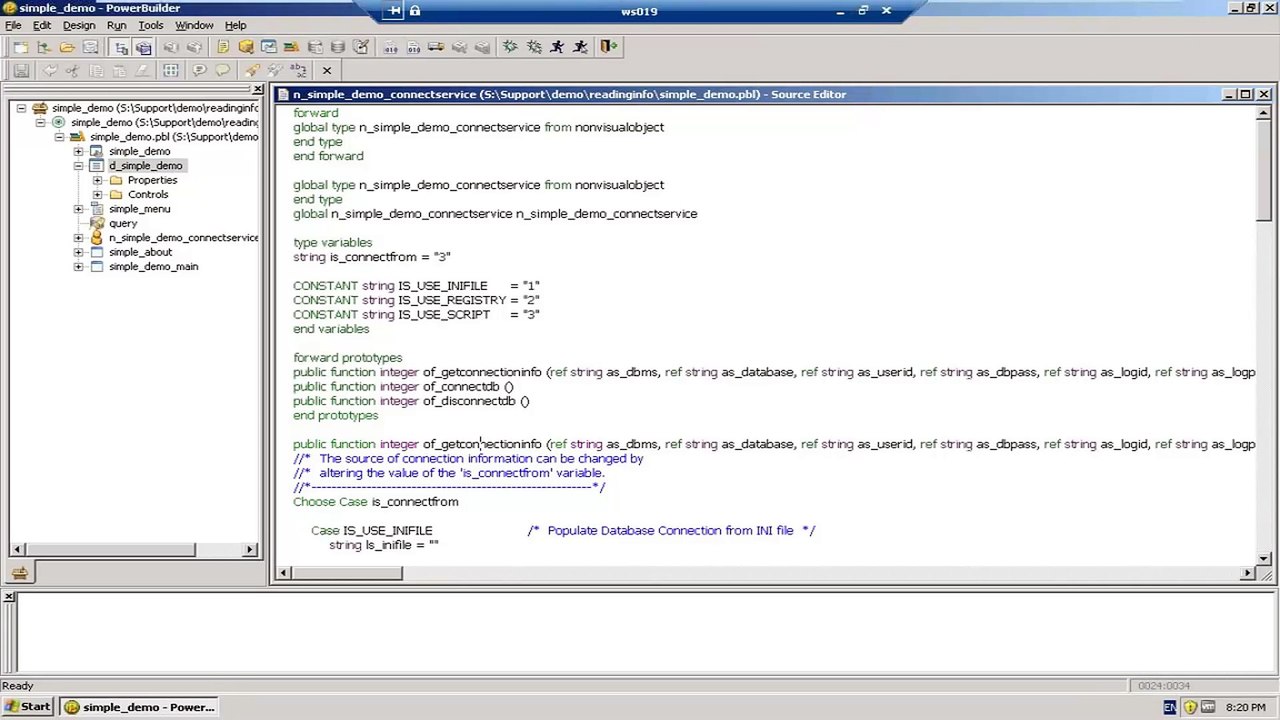Image resolution: width=1280 pixels, height=720 pixels.
Task: Click the Run/Preview object toolbar icon
Action: (90, 47)
